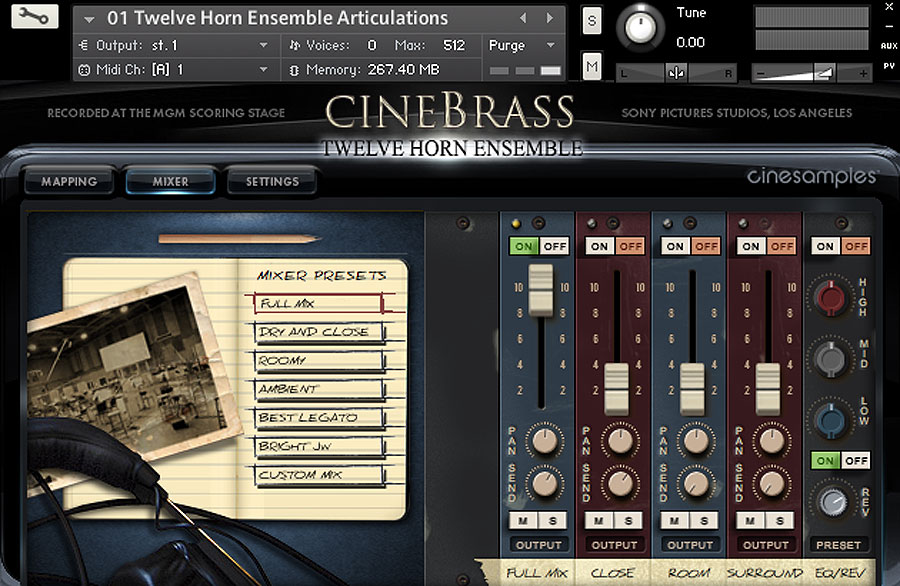Click the Full Mix channel ON button

523,246
